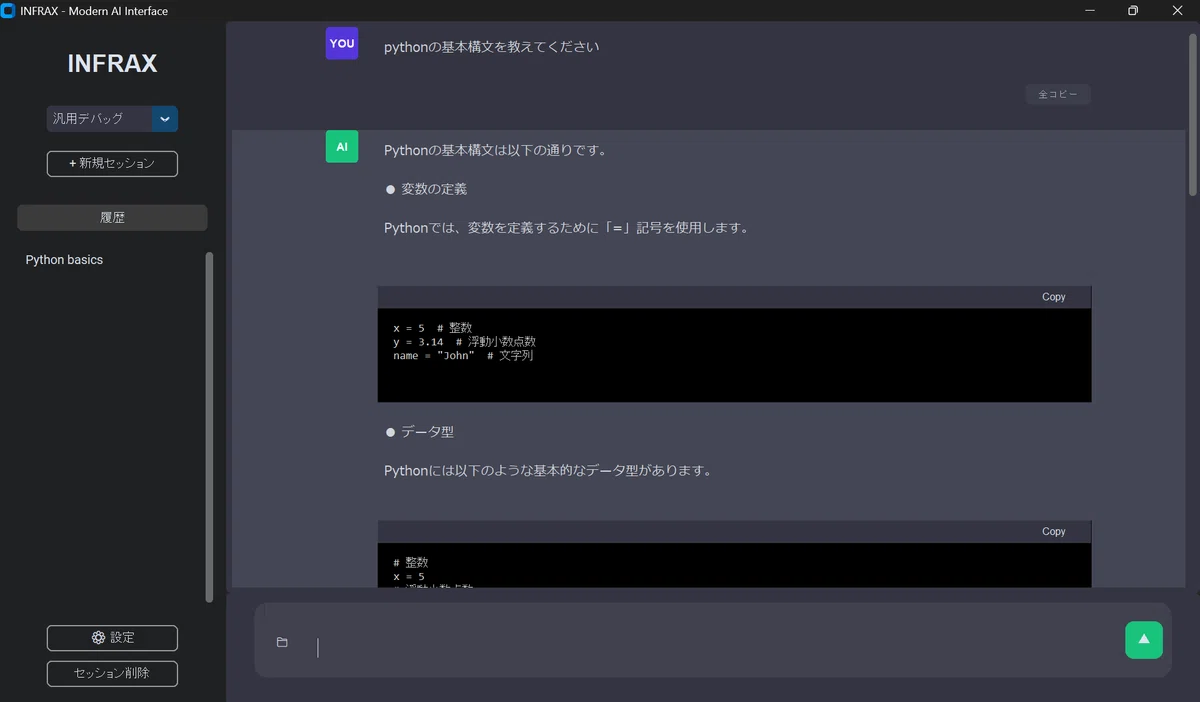Click code line name = "John"
1200x702 pixels.
click(x=463, y=356)
